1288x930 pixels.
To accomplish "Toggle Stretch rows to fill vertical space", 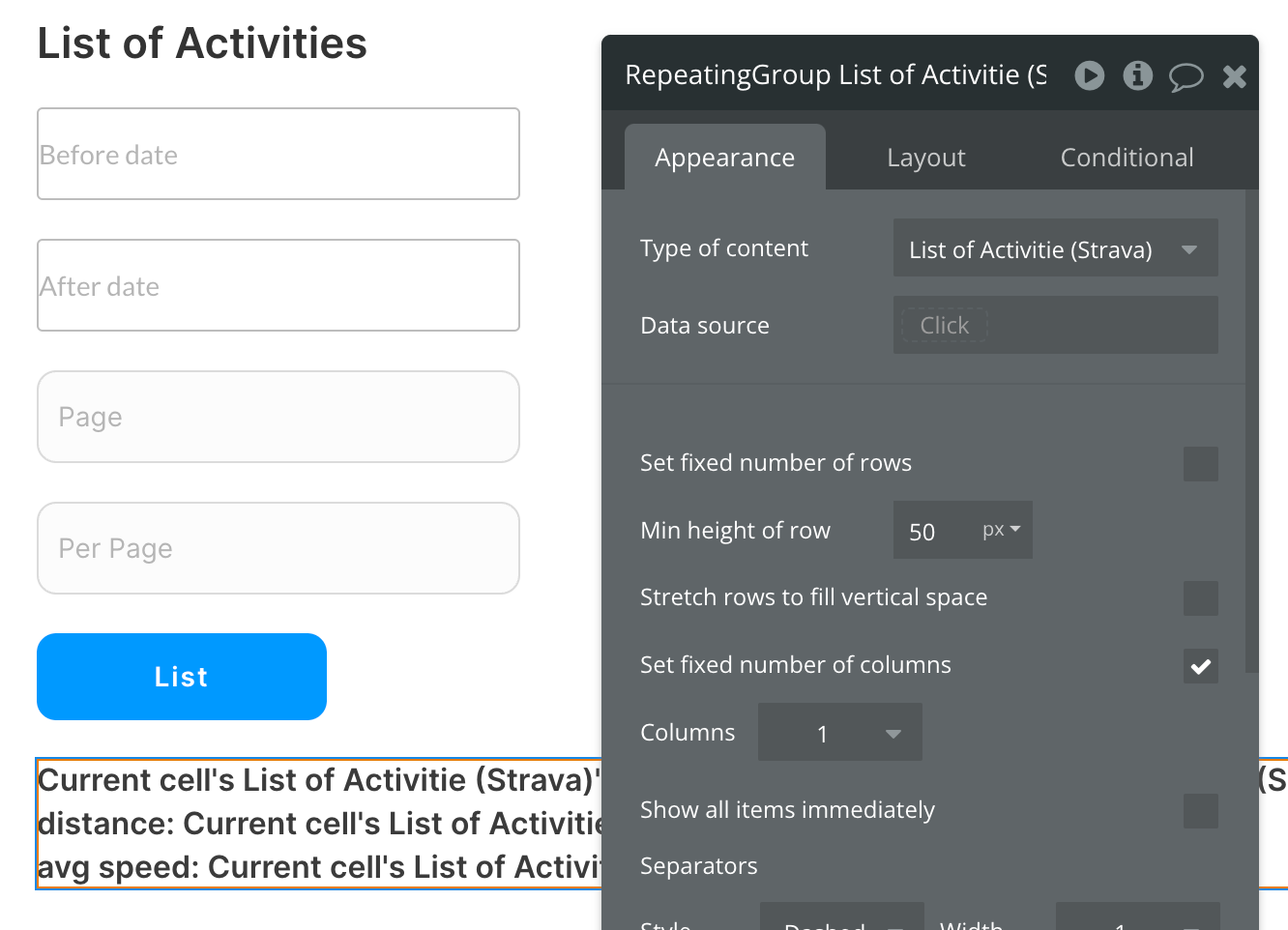I will [x=1200, y=598].
